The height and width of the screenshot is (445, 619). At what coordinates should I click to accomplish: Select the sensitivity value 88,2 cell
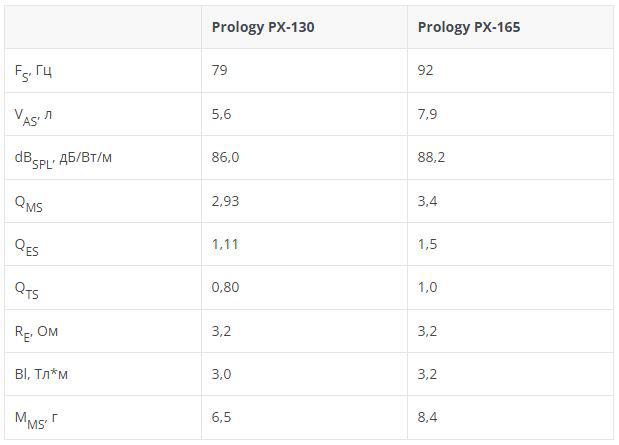coord(431,157)
